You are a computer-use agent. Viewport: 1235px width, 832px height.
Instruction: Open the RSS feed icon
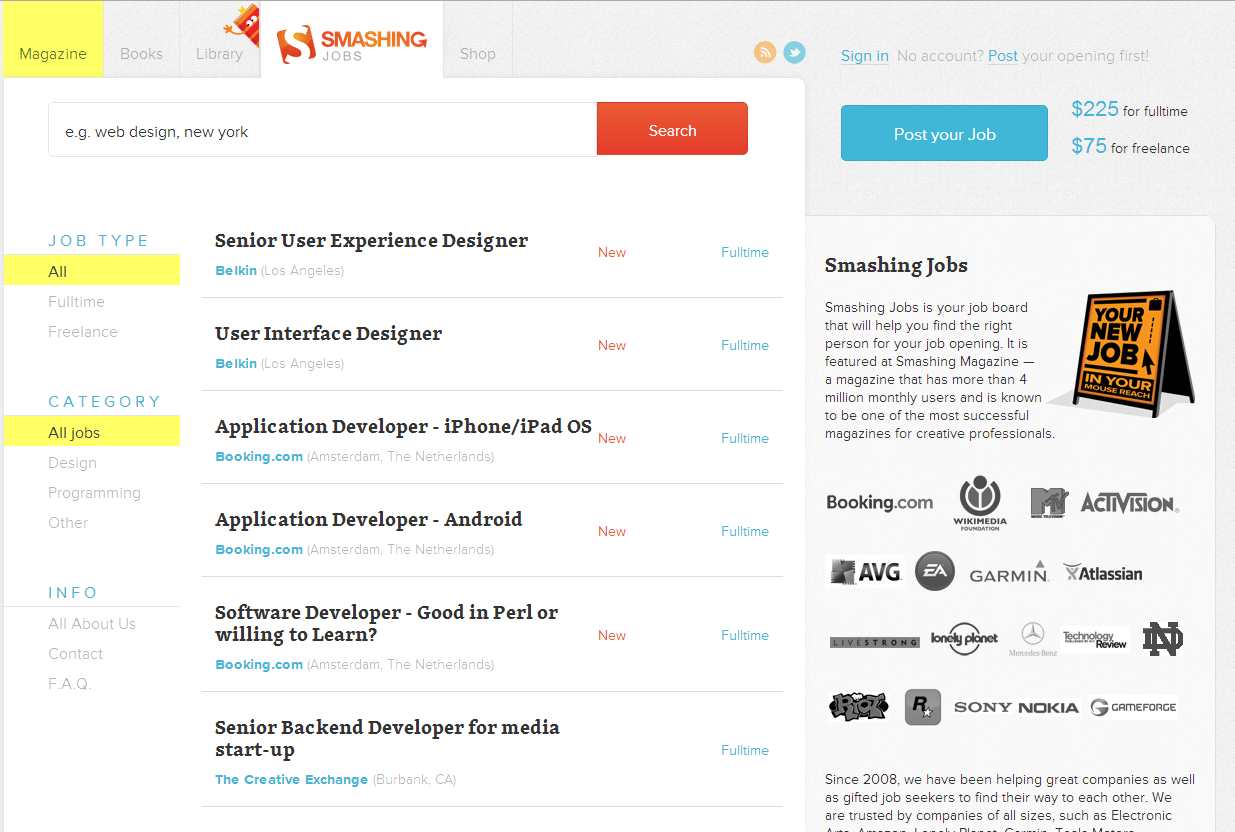(x=765, y=52)
